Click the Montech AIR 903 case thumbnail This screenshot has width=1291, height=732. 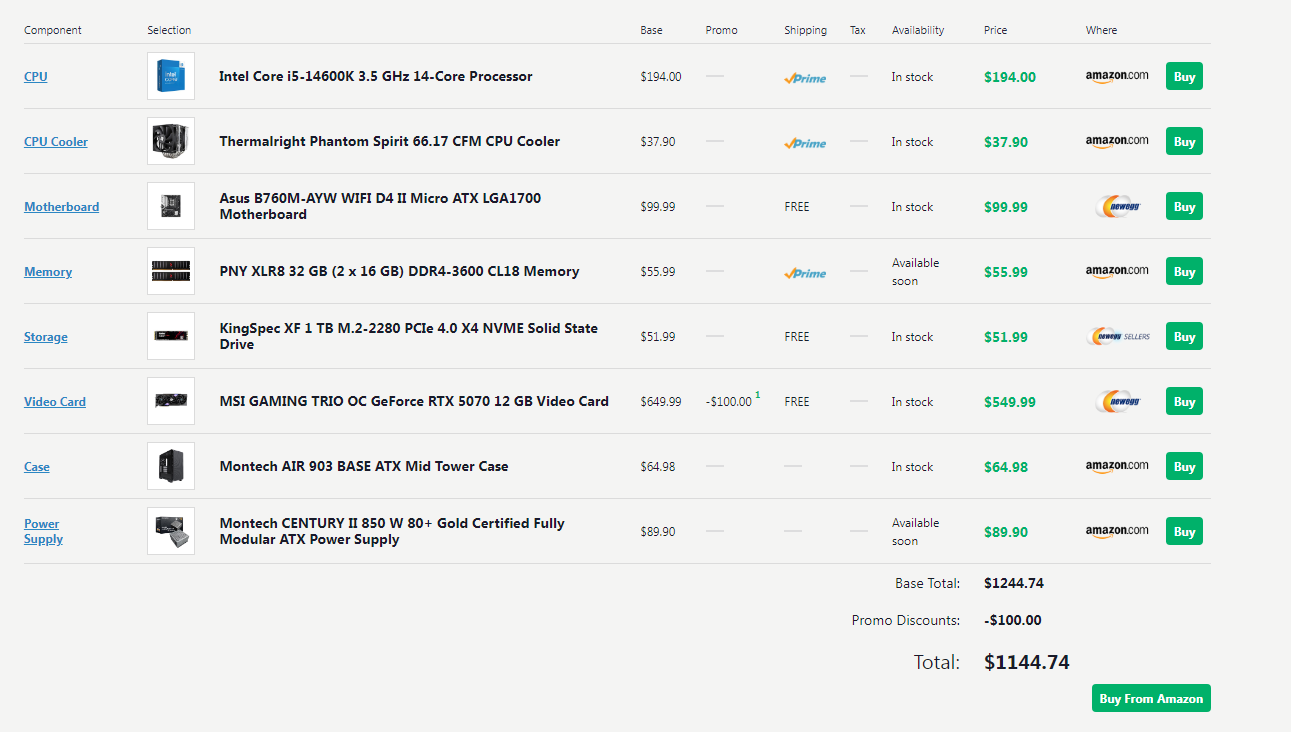pos(171,466)
